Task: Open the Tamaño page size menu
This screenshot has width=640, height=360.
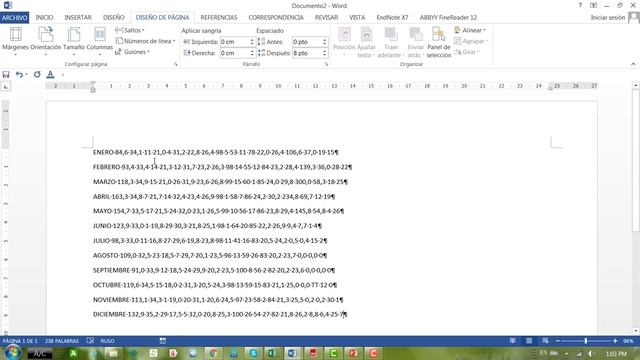Action: (74, 41)
